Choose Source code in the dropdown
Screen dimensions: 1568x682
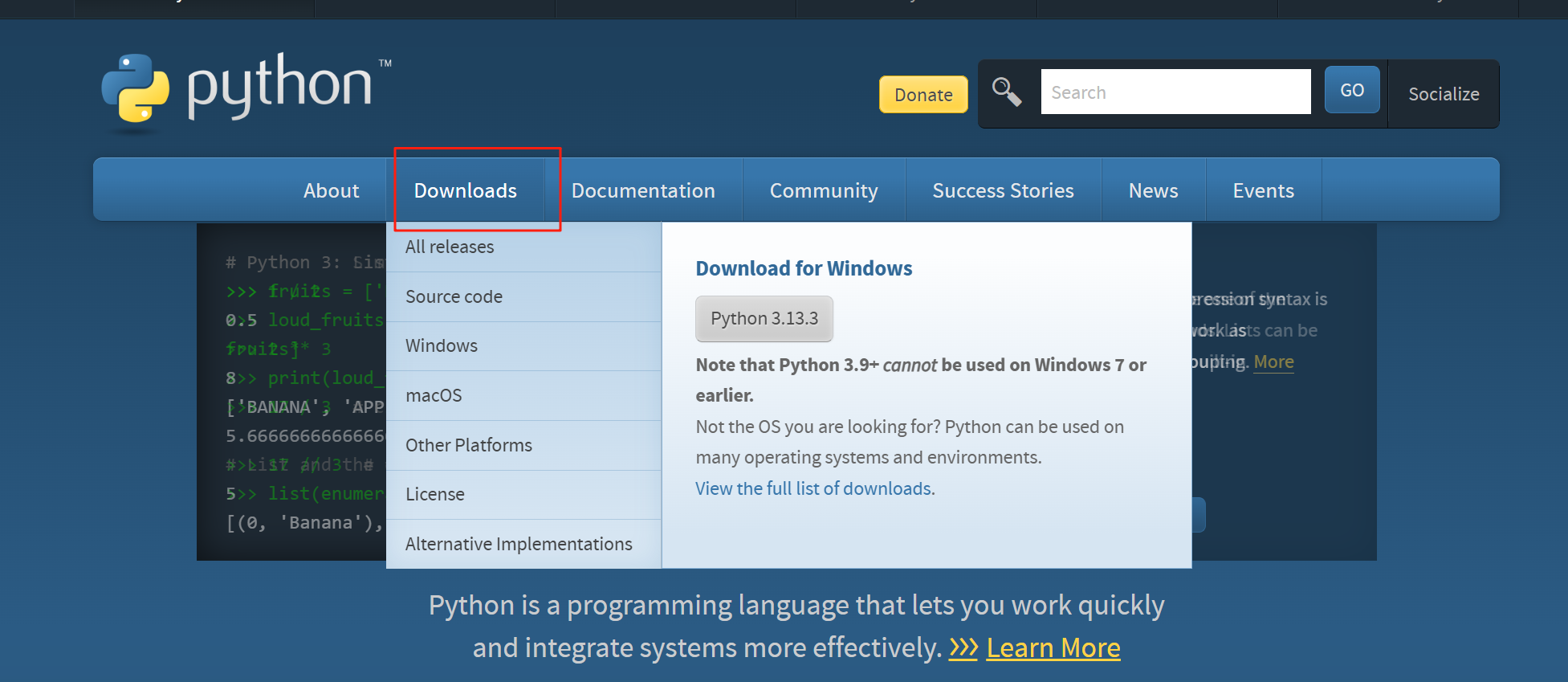point(454,296)
